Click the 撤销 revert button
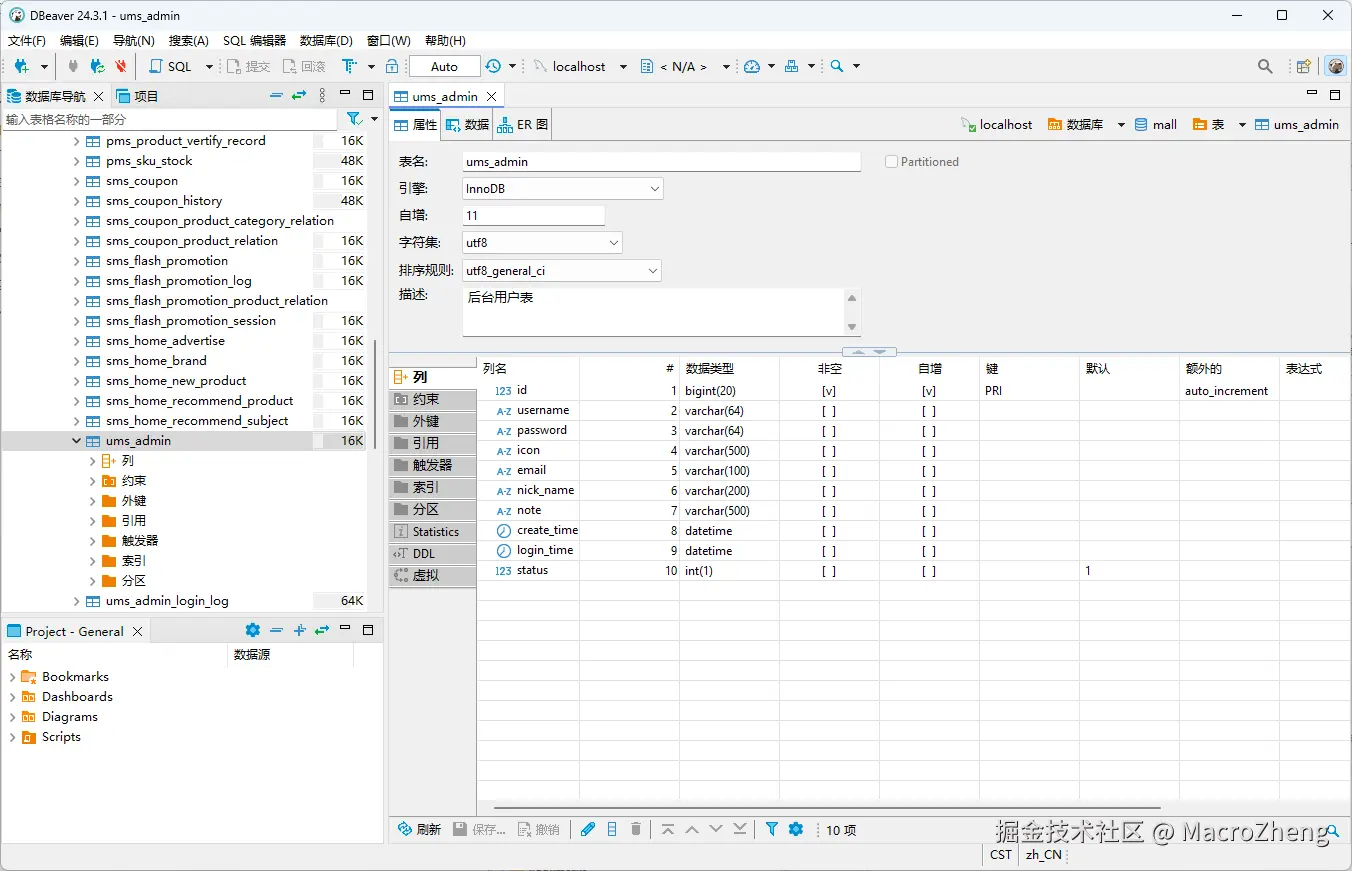1352x871 pixels. 539,829
